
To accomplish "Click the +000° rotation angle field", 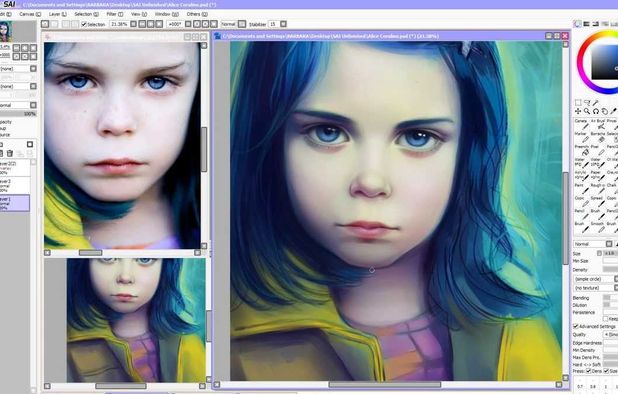I will point(175,24).
